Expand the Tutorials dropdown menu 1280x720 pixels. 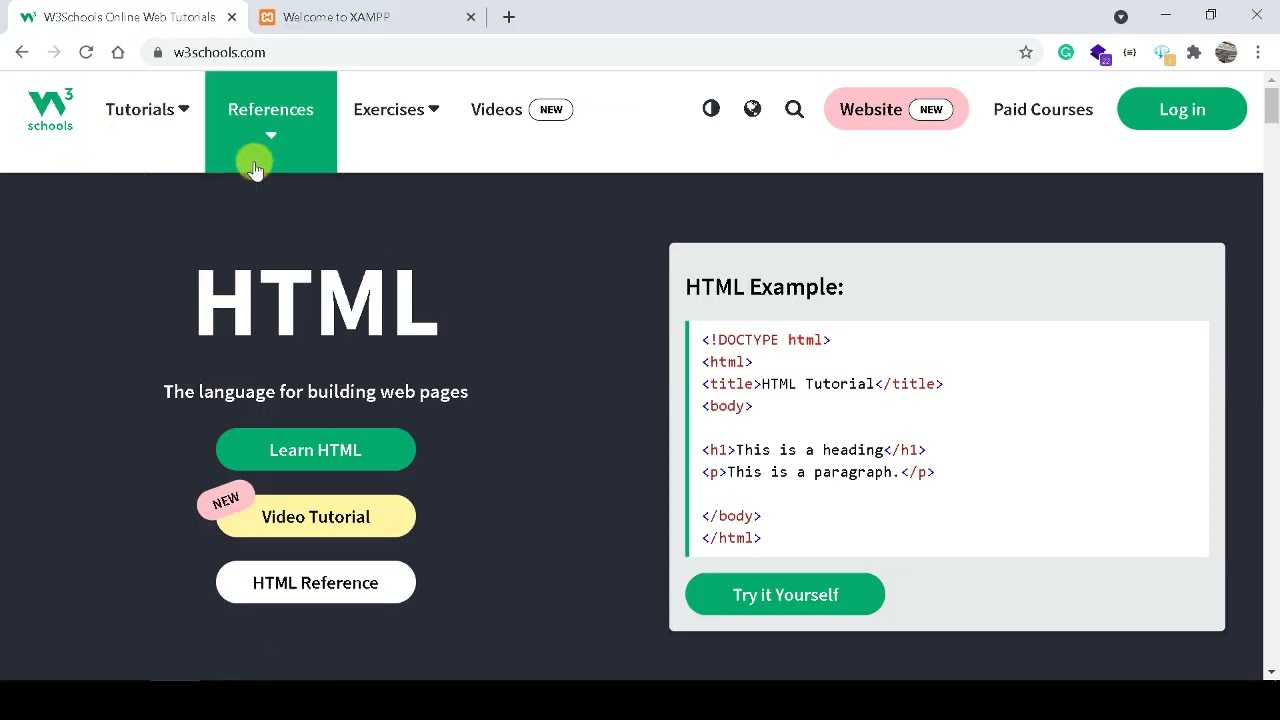click(147, 109)
